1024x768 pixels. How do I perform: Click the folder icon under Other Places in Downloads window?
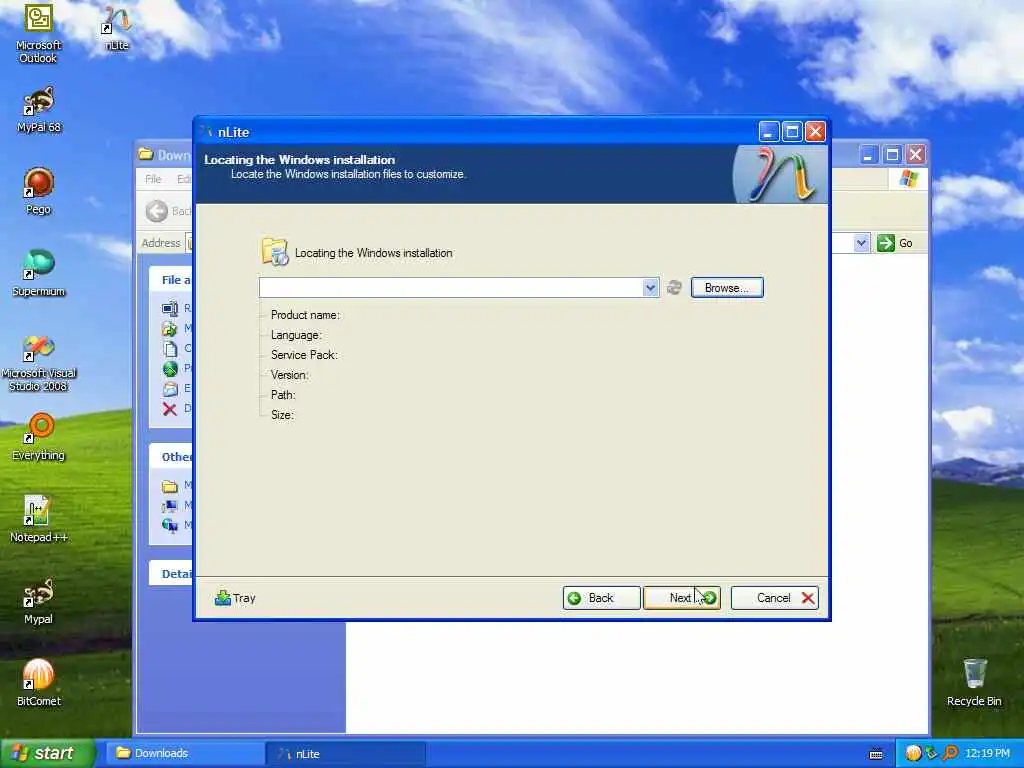170,486
